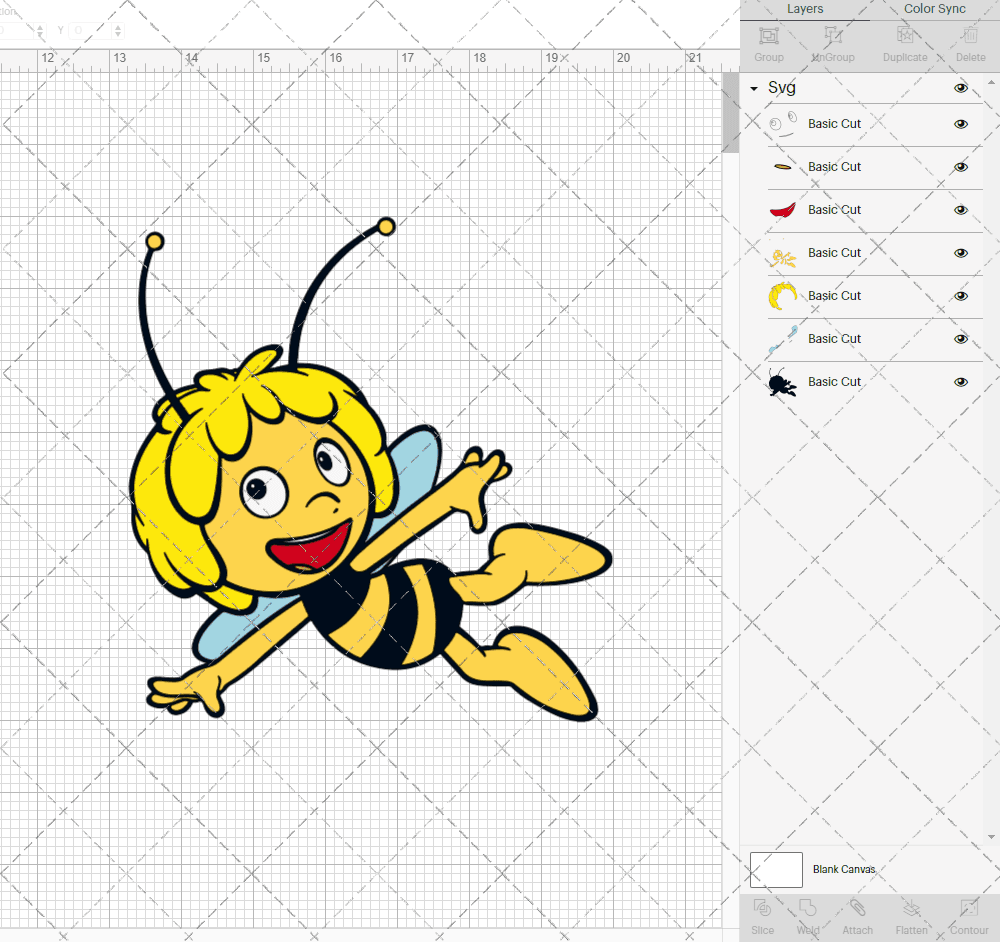Click the canvas vertical scrollbar thumb
The height and width of the screenshot is (942, 1000).
coord(730,112)
